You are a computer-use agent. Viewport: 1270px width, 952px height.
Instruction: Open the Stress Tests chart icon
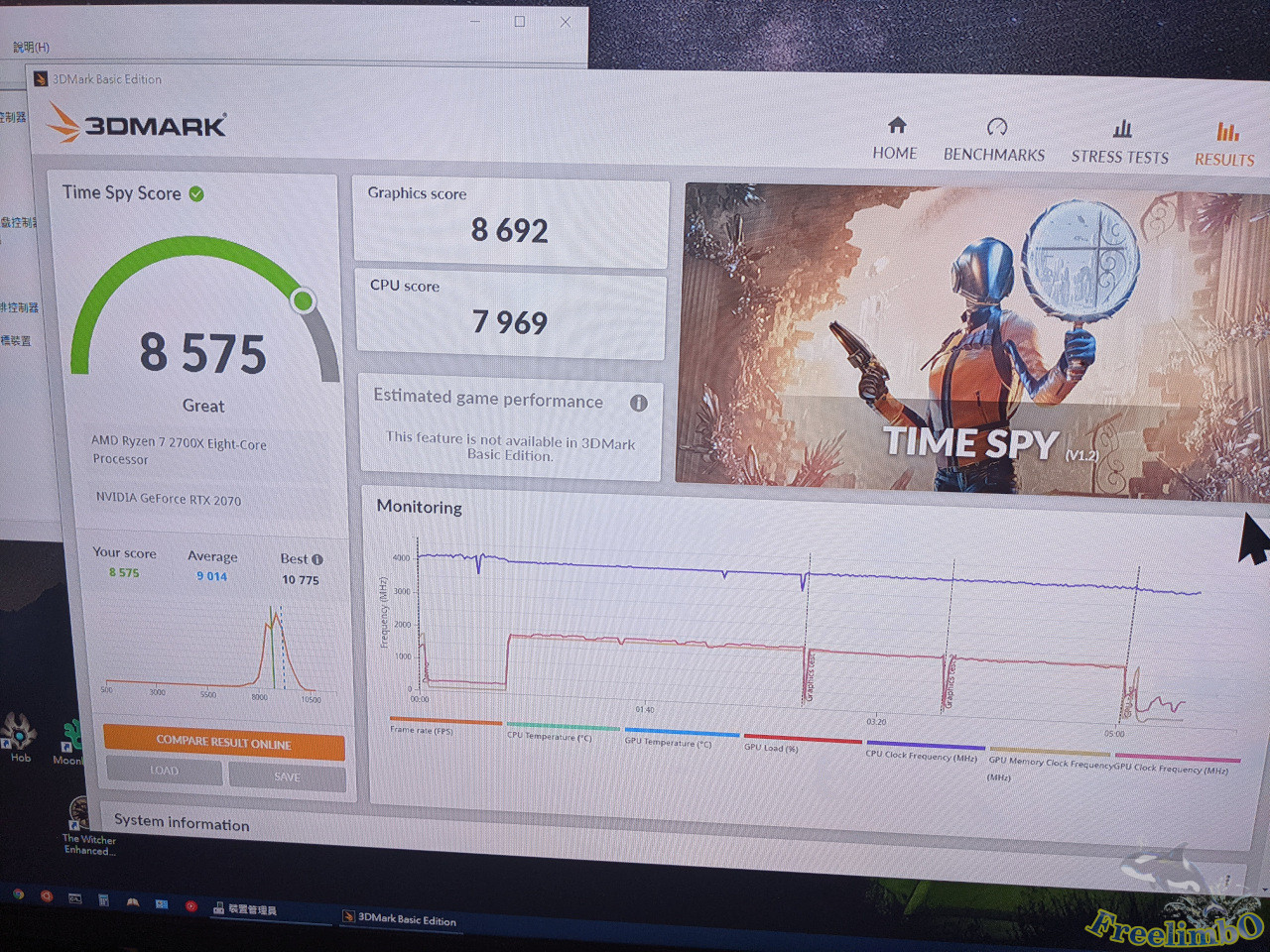click(1122, 129)
